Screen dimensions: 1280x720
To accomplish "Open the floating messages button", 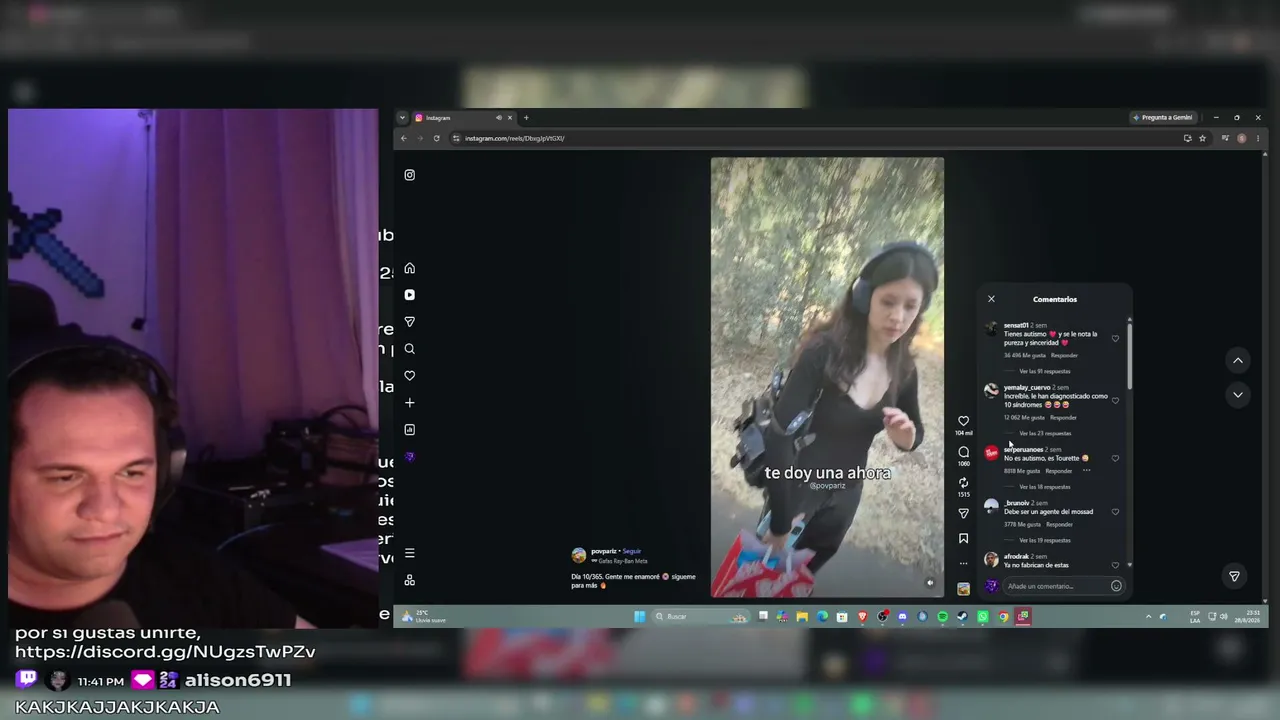I will point(1234,577).
